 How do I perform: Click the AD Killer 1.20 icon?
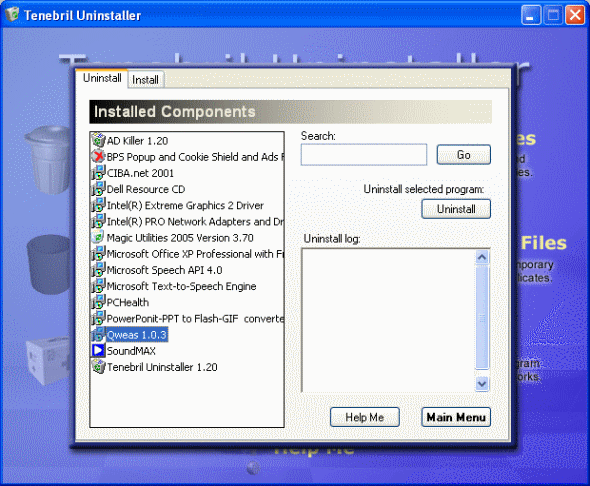pos(98,141)
